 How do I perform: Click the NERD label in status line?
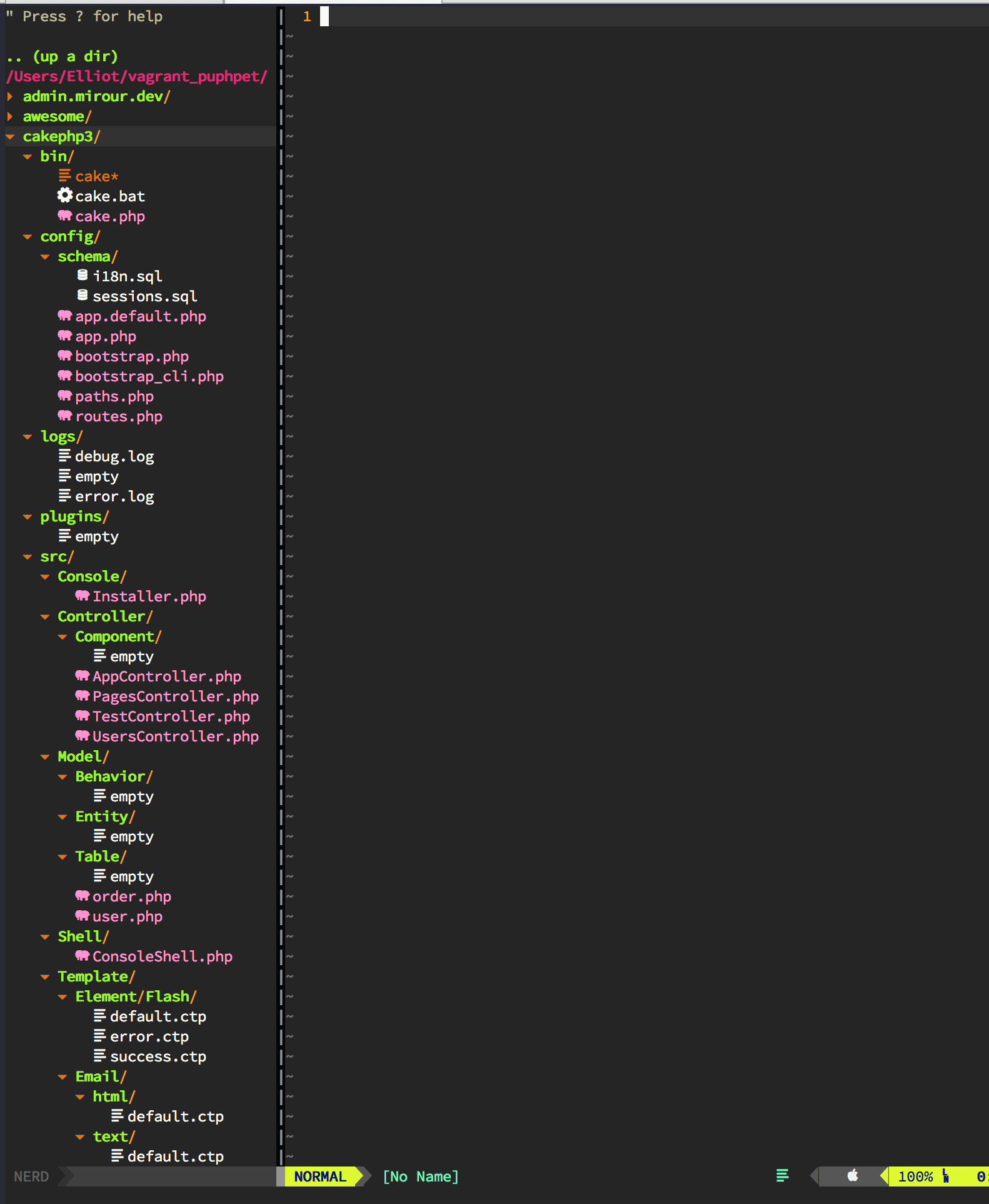pyautogui.click(x=31, y=1176)
